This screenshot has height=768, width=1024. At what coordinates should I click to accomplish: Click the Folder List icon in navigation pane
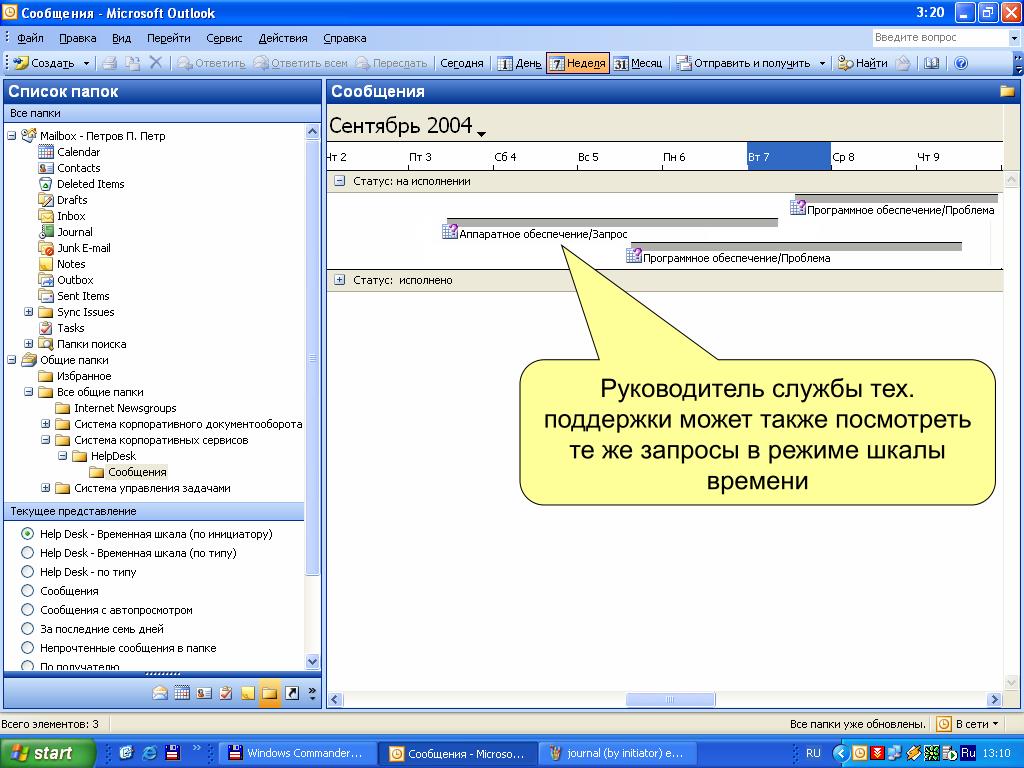click(x=270, y=693)
